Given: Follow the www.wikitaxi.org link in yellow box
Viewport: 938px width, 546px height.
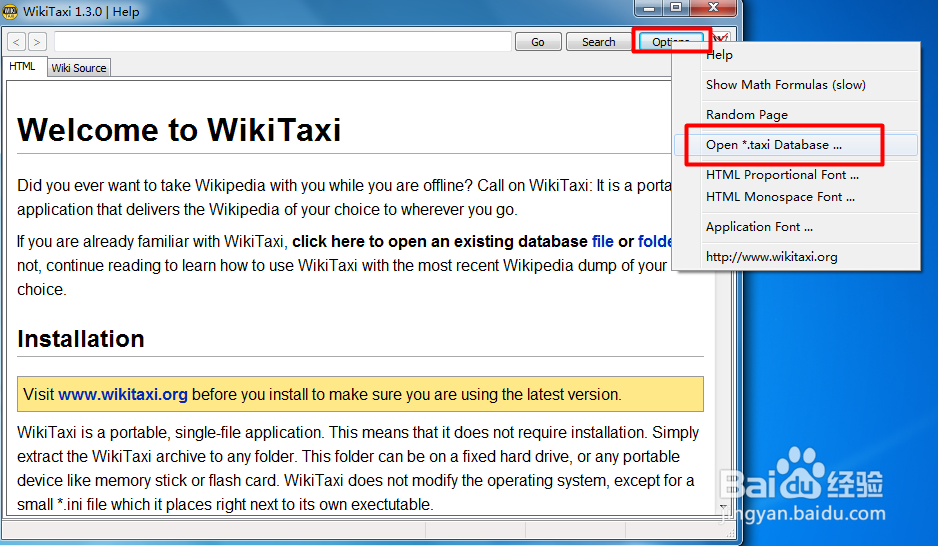Looking at the screenshot, I should tap(123, 395).
